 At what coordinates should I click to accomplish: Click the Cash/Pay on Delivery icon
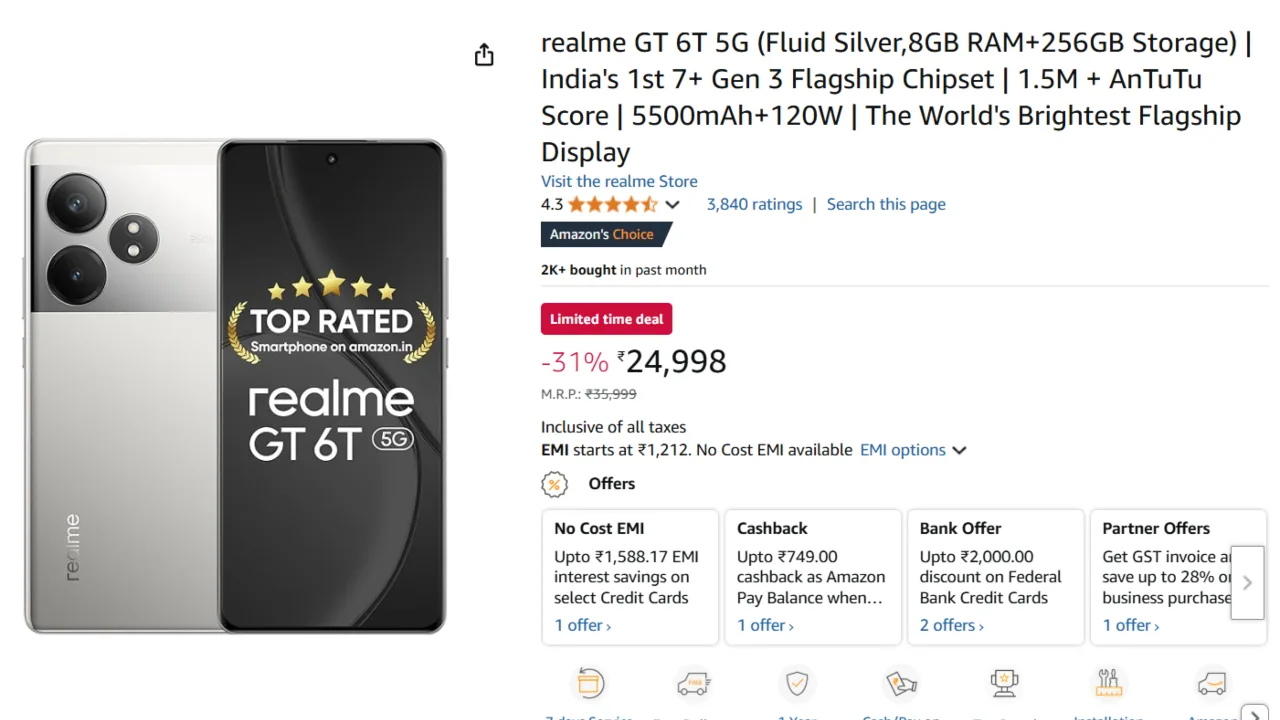click(901, 684)
